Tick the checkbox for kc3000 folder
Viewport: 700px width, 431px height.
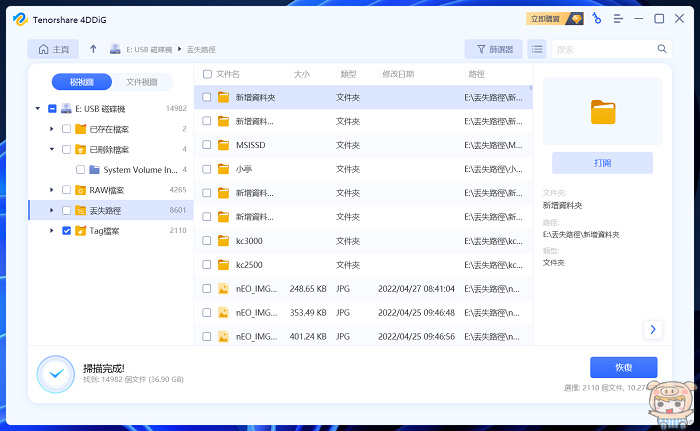pyautogui.click(x=207, y=241)
